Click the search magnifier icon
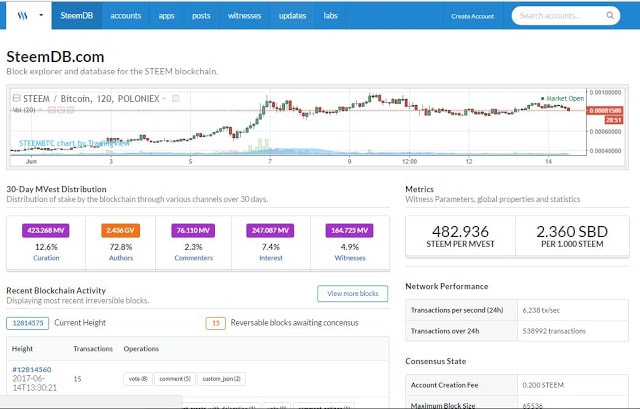Screen dimensions: 640x409 (x=610, y=16)
